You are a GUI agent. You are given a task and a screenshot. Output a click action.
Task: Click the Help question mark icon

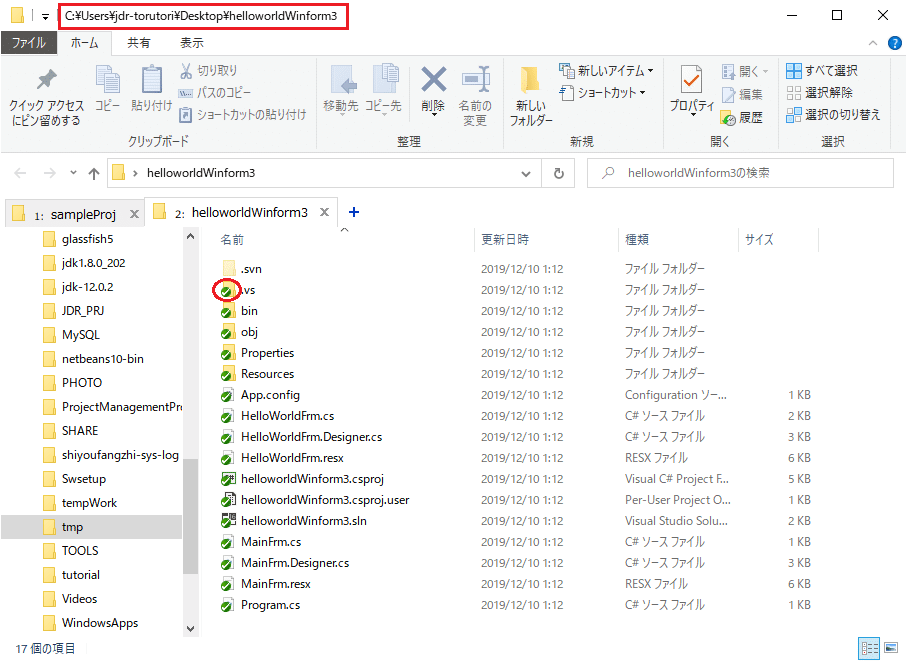tap(894, 43)
